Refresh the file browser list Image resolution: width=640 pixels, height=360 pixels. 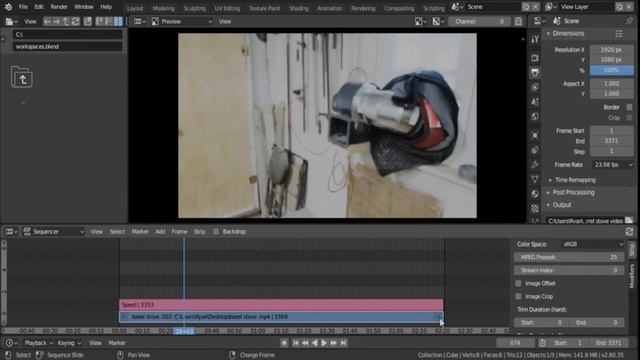coord(76,21)
